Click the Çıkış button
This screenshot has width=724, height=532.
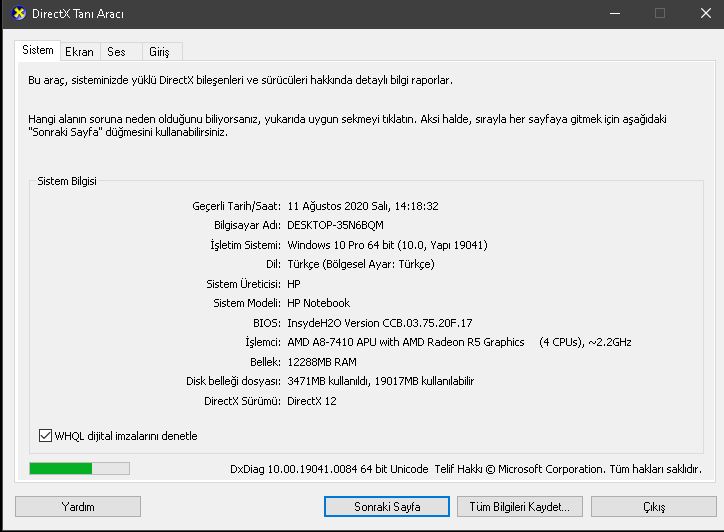pos(654,507)
